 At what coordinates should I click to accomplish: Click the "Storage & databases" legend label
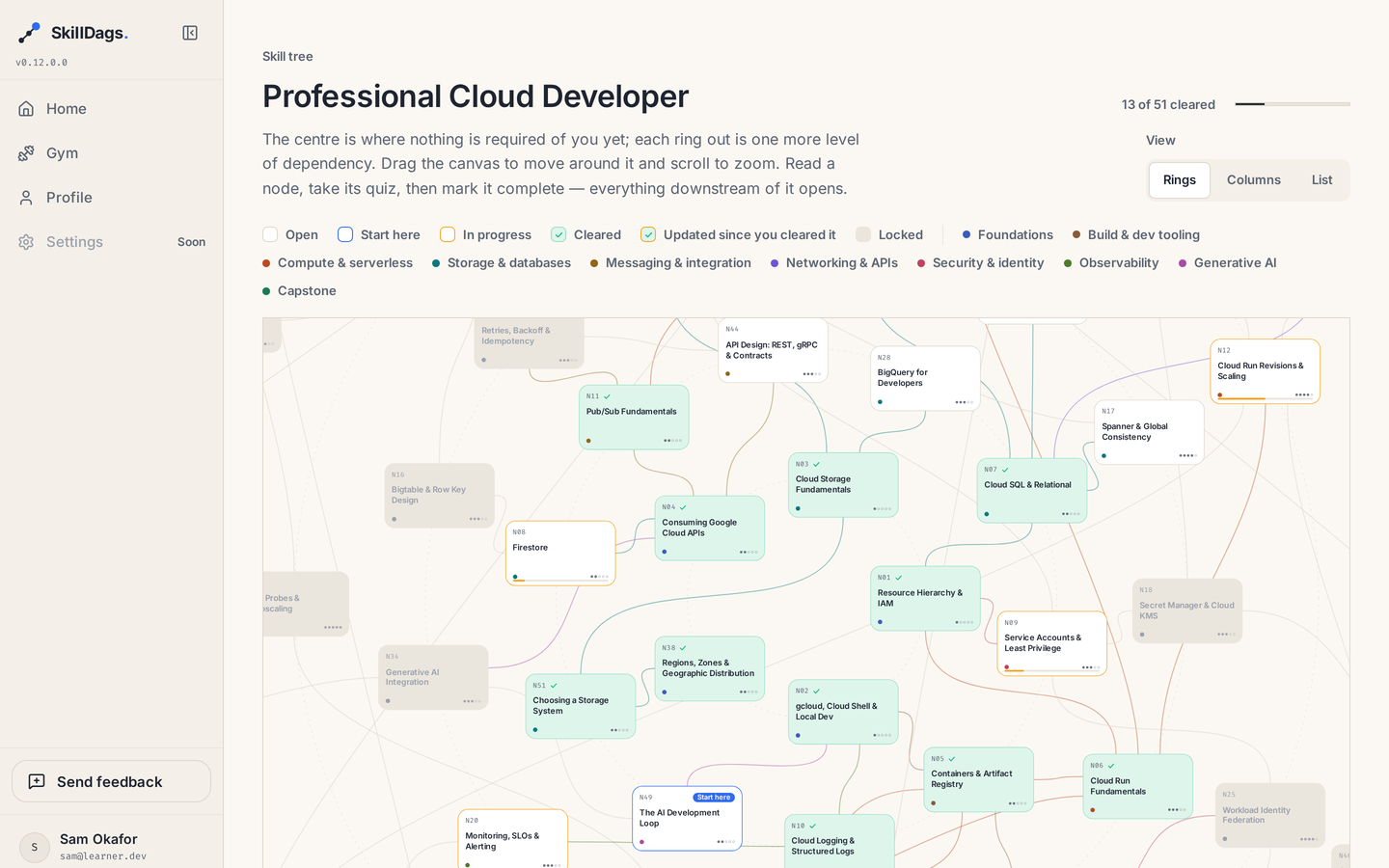pos(509,262)
